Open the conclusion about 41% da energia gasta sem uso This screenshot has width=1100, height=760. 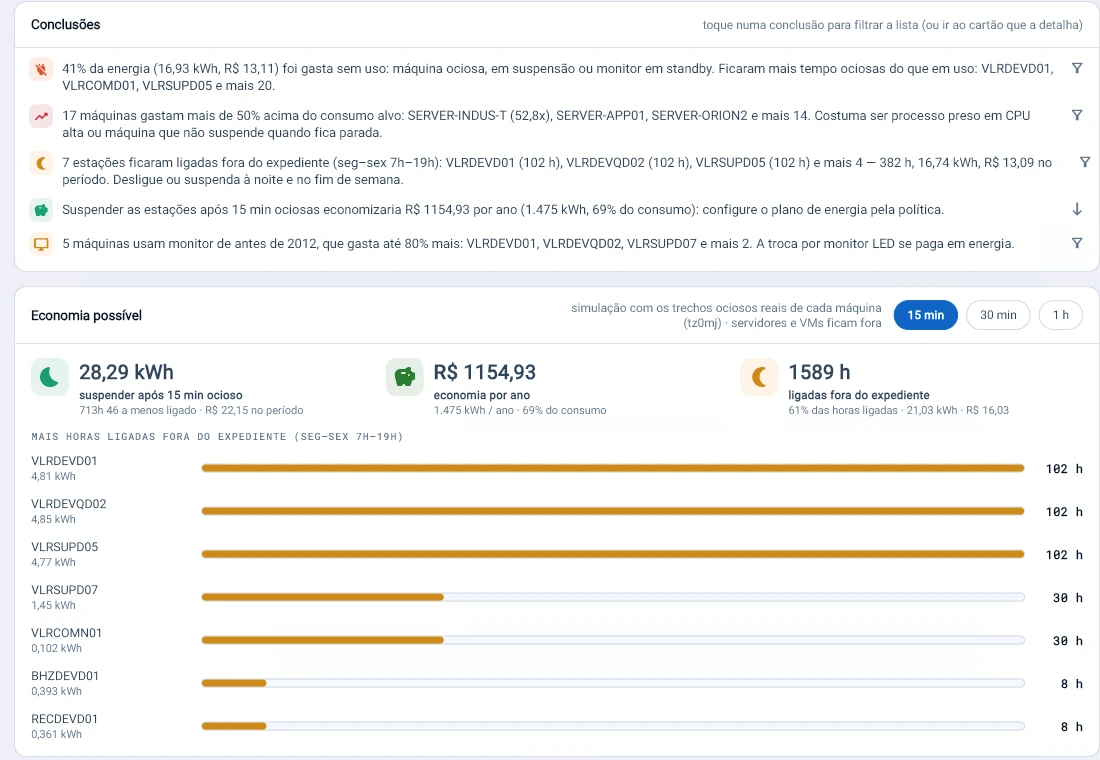pyautogui.click(x=558, y=77)
